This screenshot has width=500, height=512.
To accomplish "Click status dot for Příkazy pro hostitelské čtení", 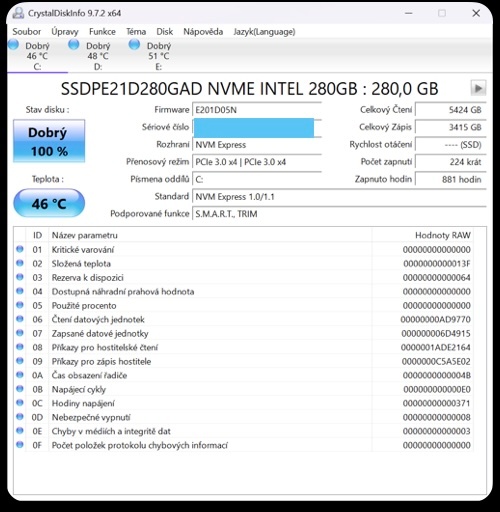I will [x=20, y=347].
